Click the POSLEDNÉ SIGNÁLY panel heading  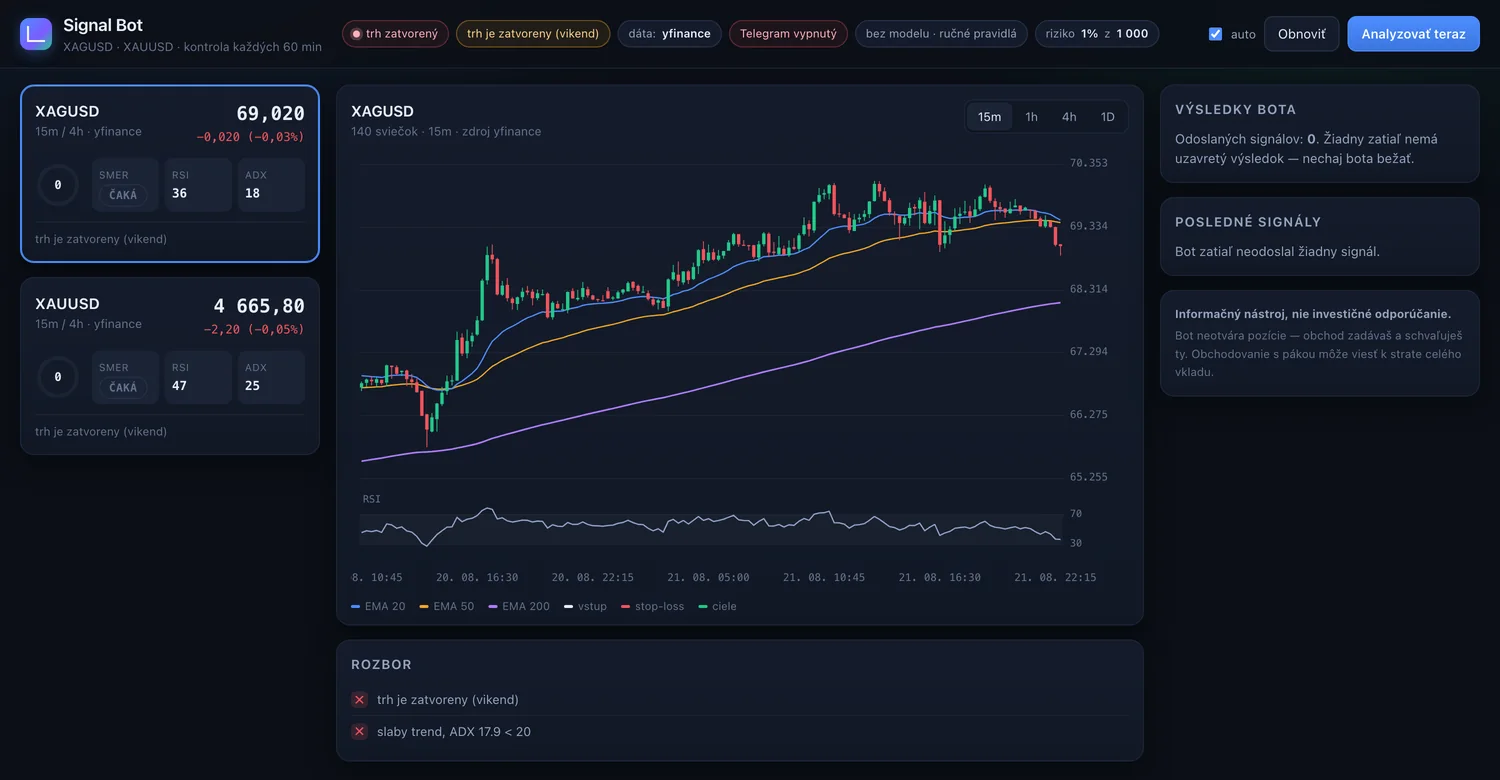click(x=1248, y=222)
